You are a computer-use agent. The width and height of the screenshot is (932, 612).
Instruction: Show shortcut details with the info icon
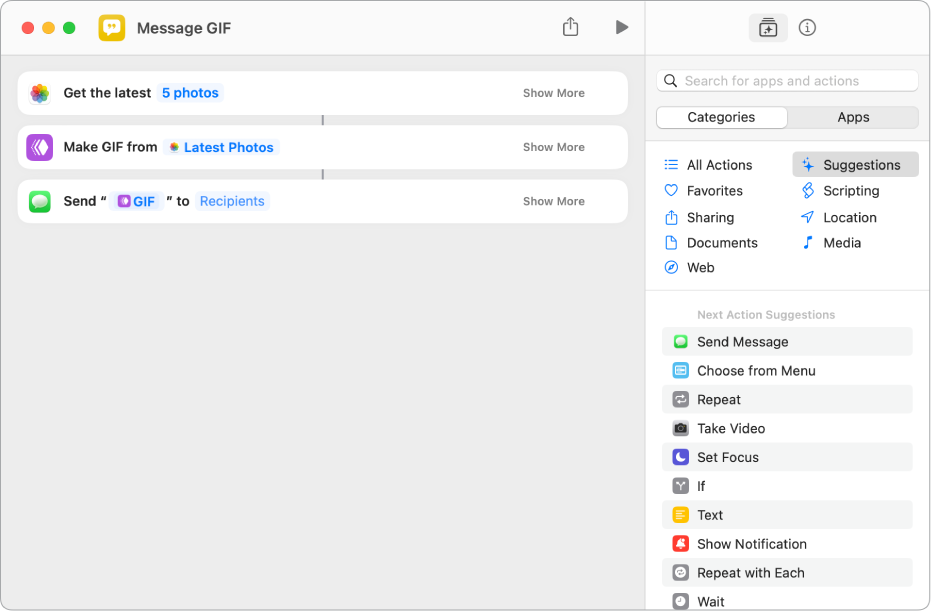[808, 28]
